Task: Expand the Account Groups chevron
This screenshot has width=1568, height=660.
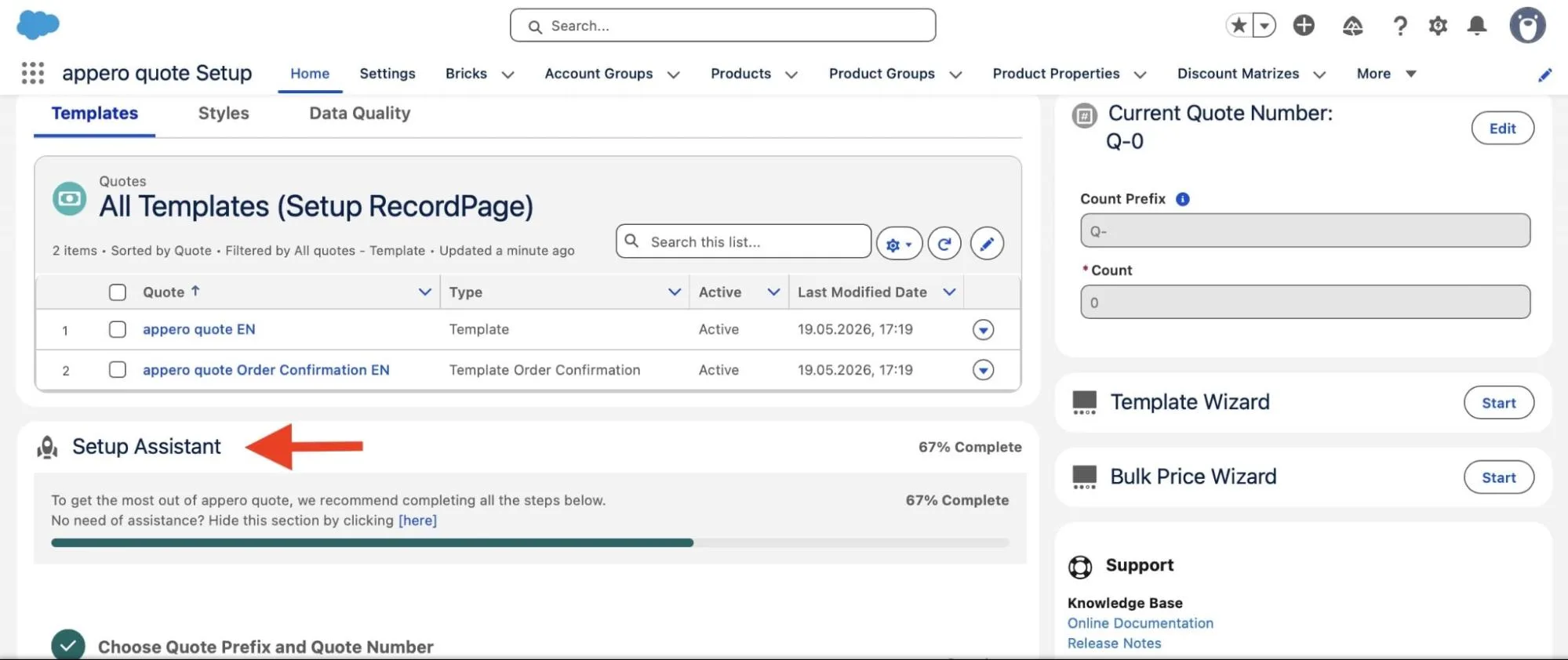Action: (673, 74)
